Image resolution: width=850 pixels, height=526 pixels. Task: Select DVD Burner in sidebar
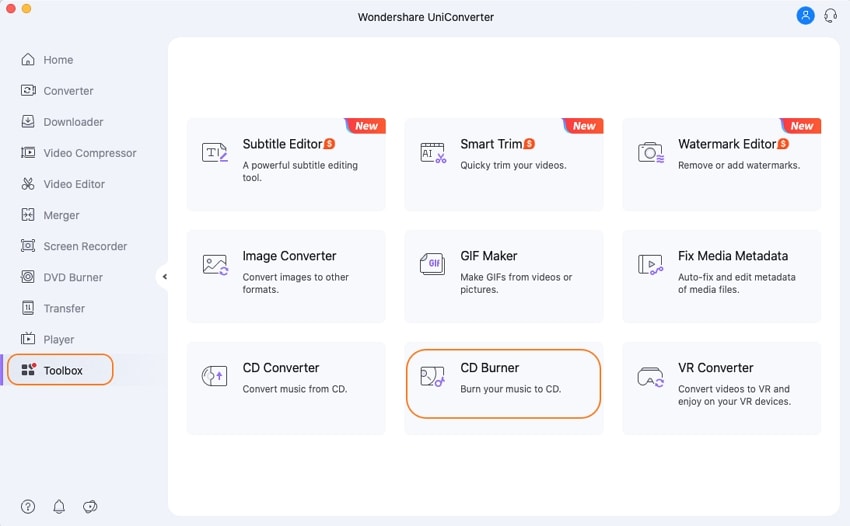coord(73,277)
